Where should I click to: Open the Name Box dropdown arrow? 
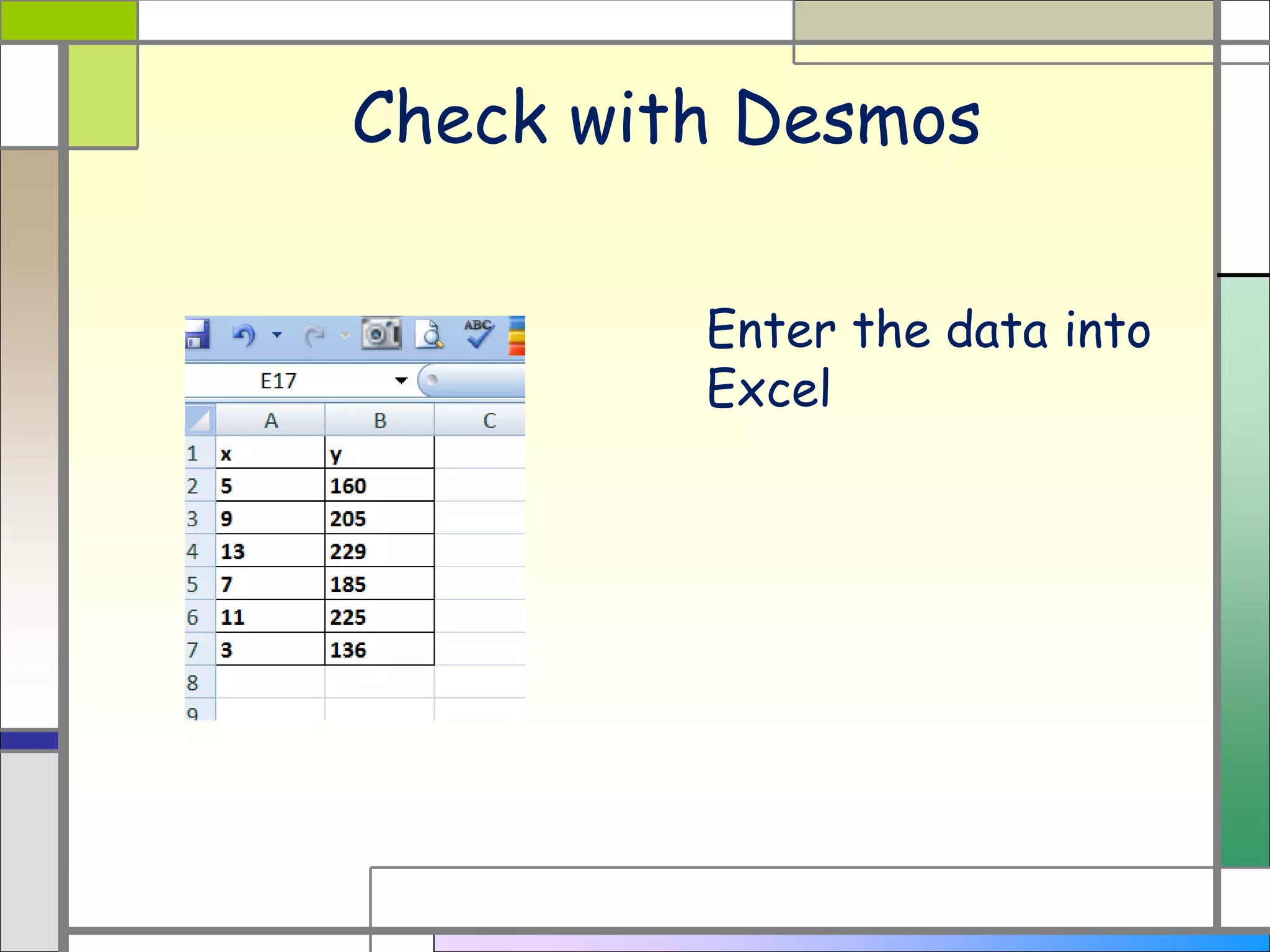[402, 381]
